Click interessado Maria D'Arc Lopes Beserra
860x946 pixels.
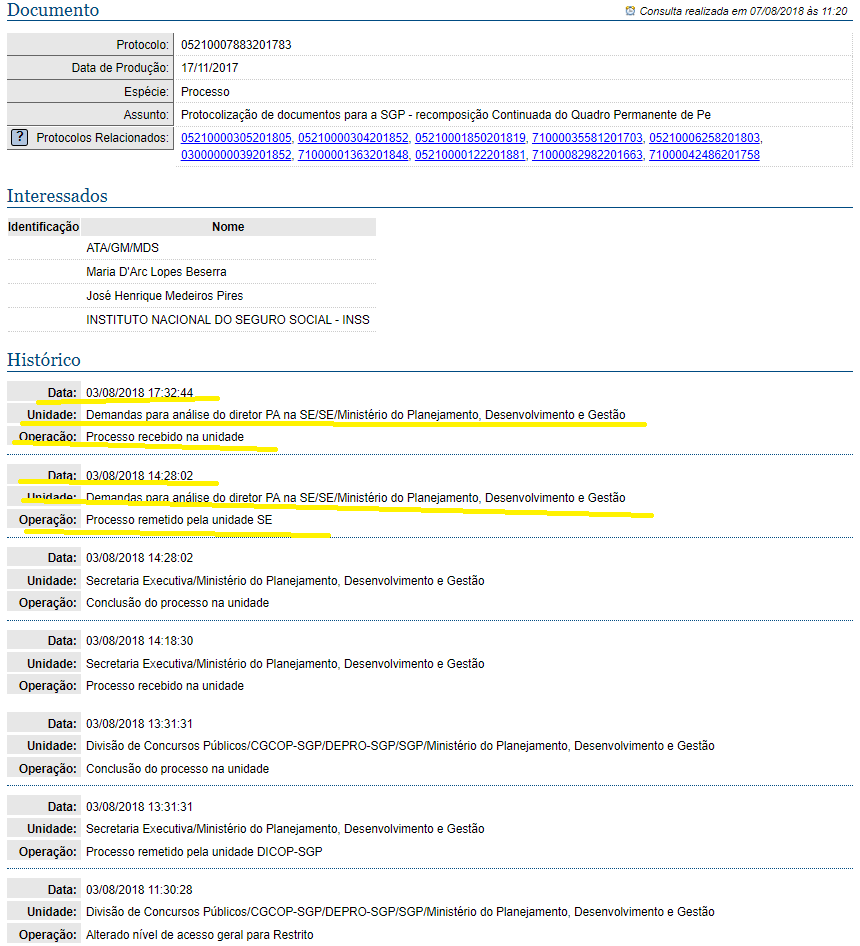pyautogui.click(x=156, y=272)
